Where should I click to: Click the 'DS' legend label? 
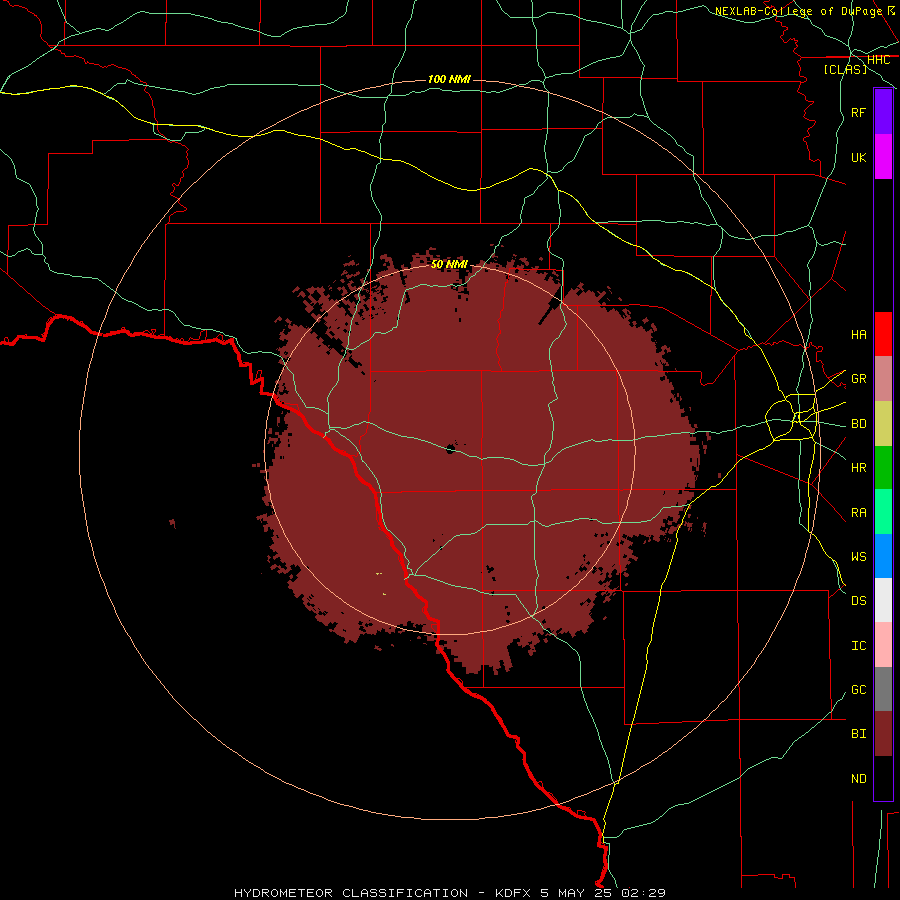pyautogui.click(x=859, y=600)
